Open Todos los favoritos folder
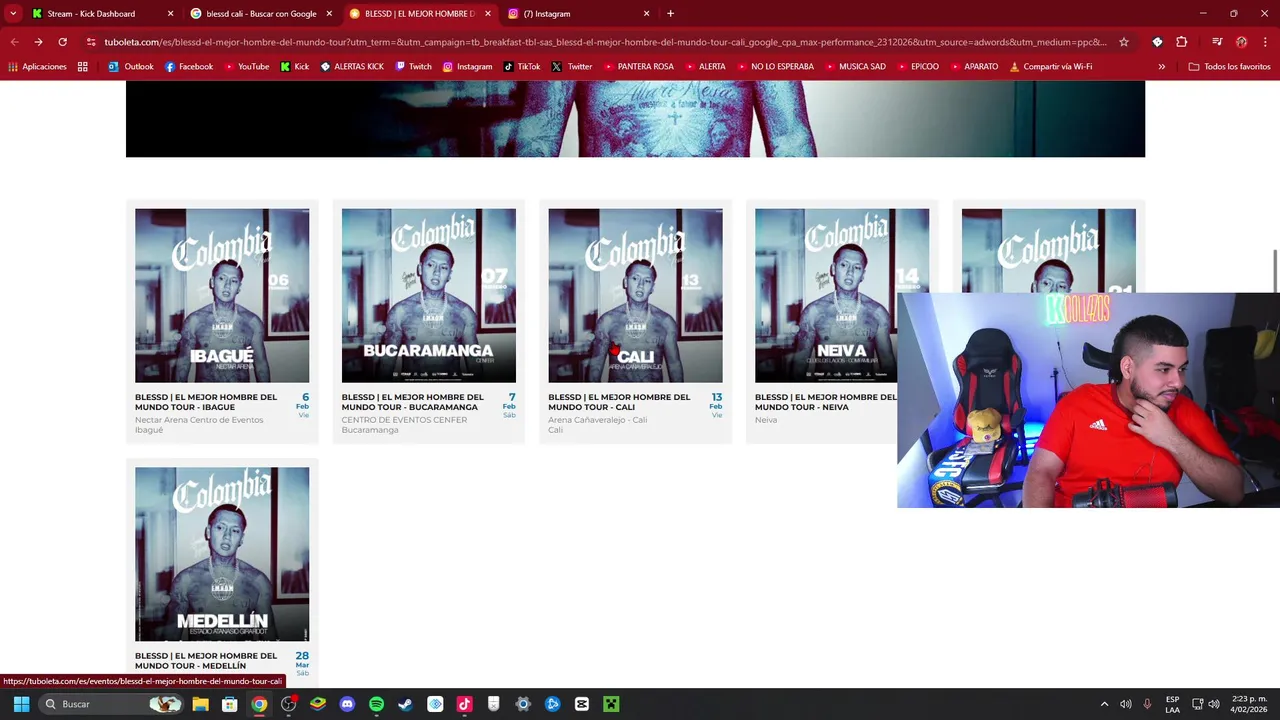The height and width of the screenshot is (720, 1280). coord(1229,67)
